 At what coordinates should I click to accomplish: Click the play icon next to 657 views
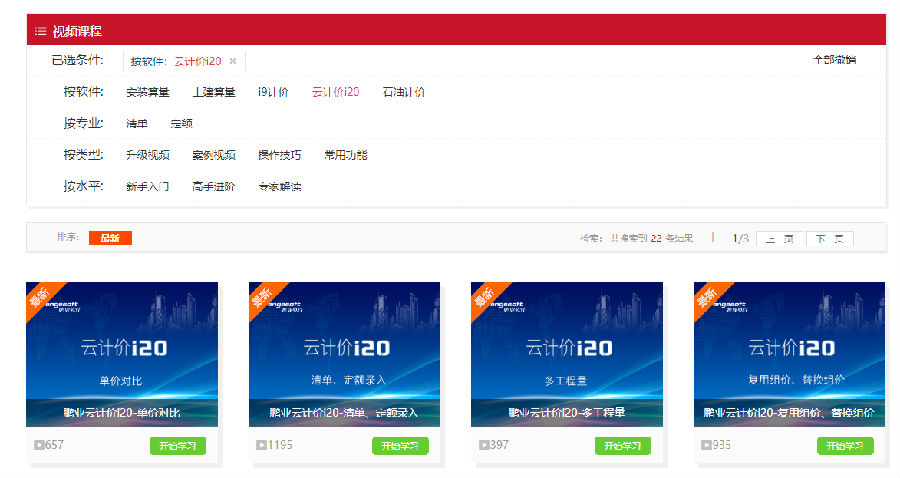point(38,445)
